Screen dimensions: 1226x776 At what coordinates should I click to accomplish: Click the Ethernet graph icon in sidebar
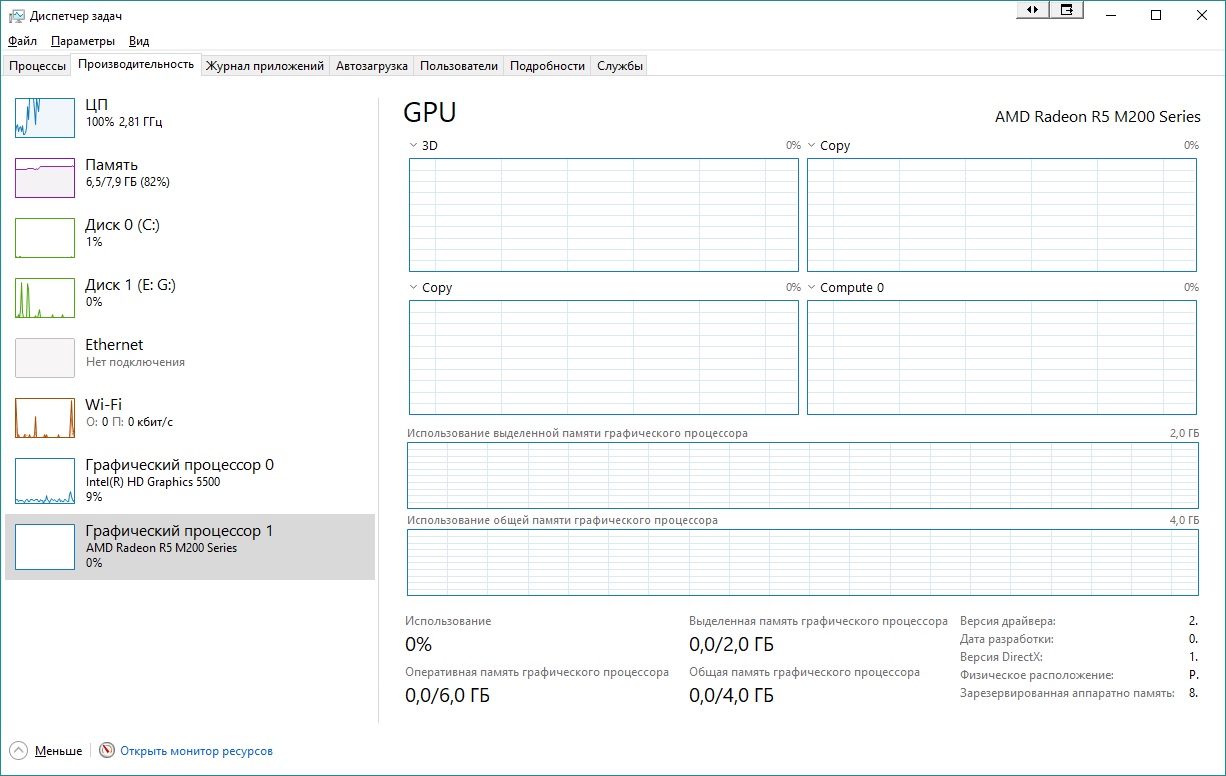[x=45, y=357]
